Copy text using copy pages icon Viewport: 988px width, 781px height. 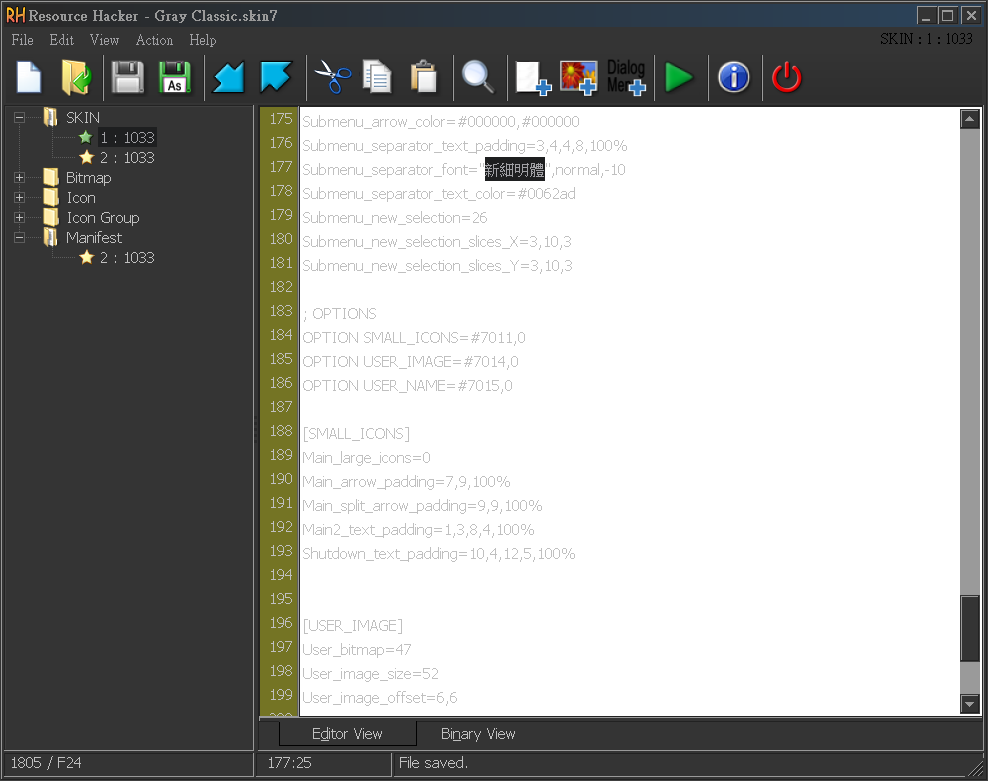click(377, 78)
